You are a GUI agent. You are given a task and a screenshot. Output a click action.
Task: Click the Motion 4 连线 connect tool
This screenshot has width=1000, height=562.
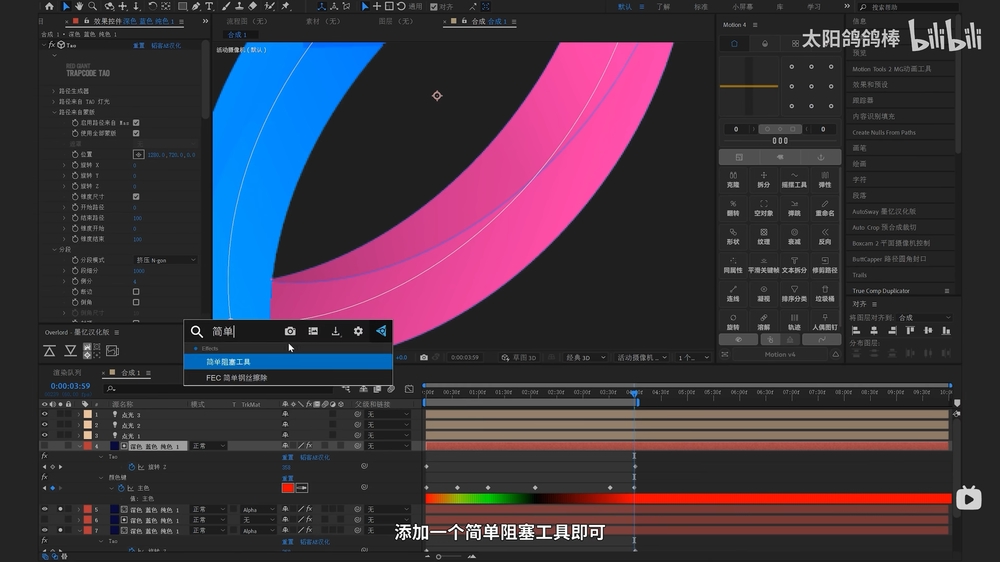pyautogui.click(x=733, y=293)
